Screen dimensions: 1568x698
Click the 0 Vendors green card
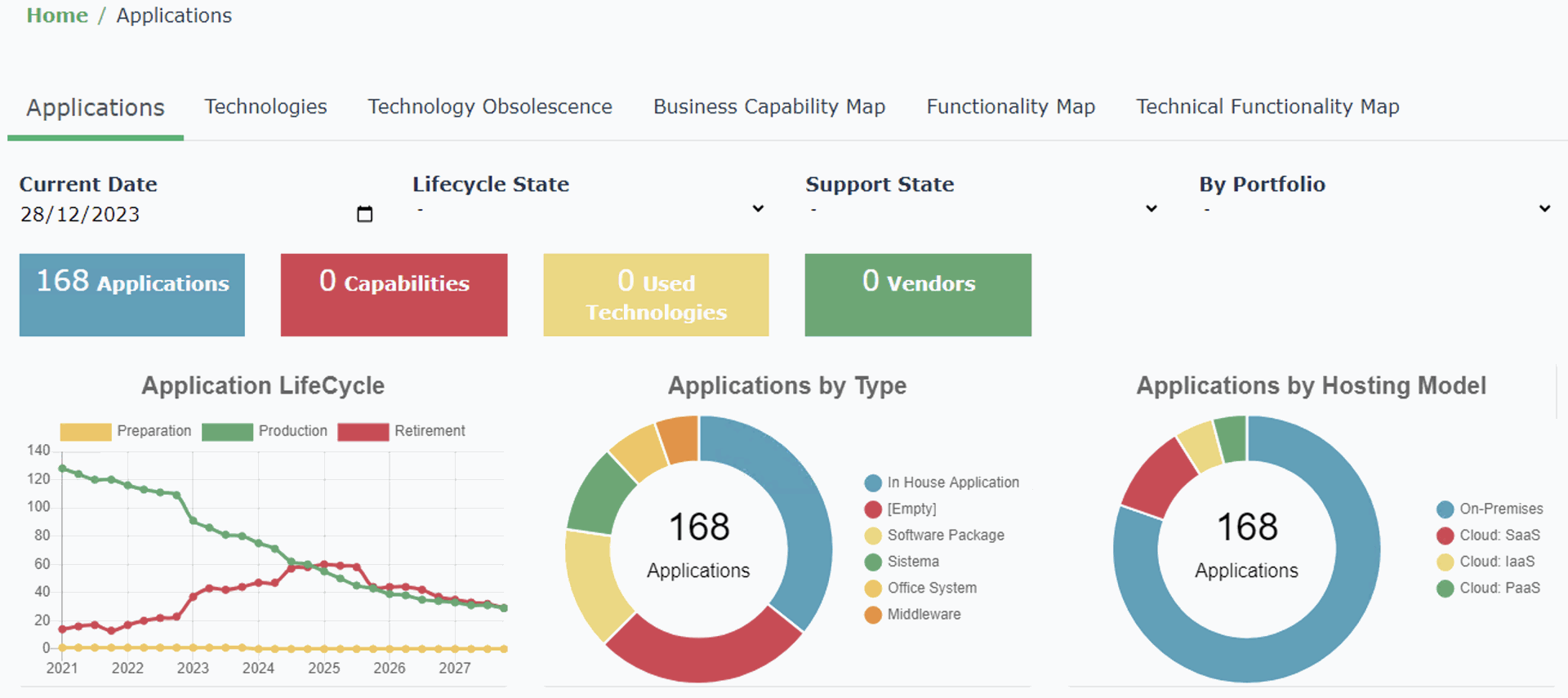tap(918, 295)
